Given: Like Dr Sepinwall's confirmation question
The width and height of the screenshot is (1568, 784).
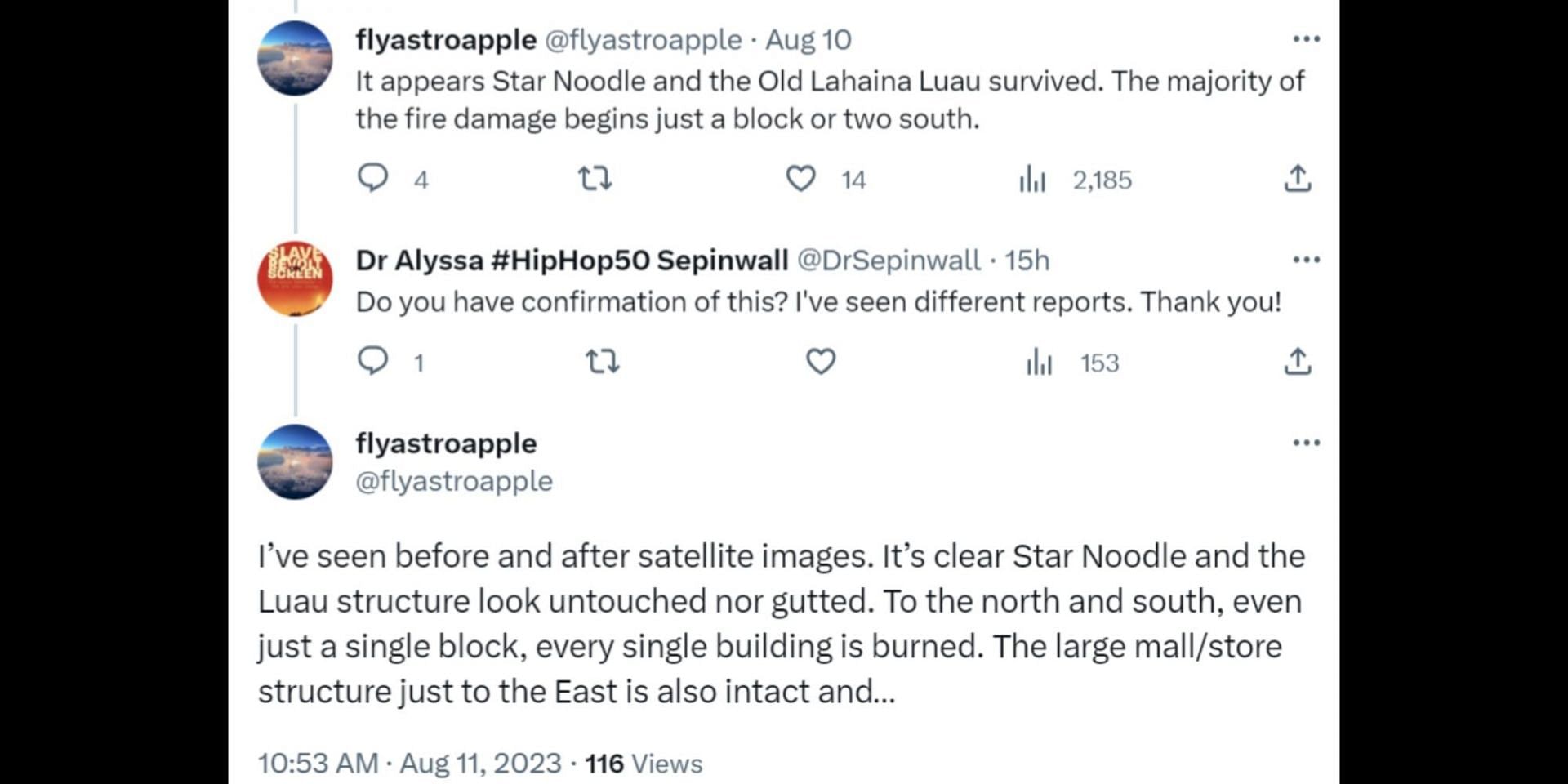Looking at the screenshot, I should (x=821, y=361).
